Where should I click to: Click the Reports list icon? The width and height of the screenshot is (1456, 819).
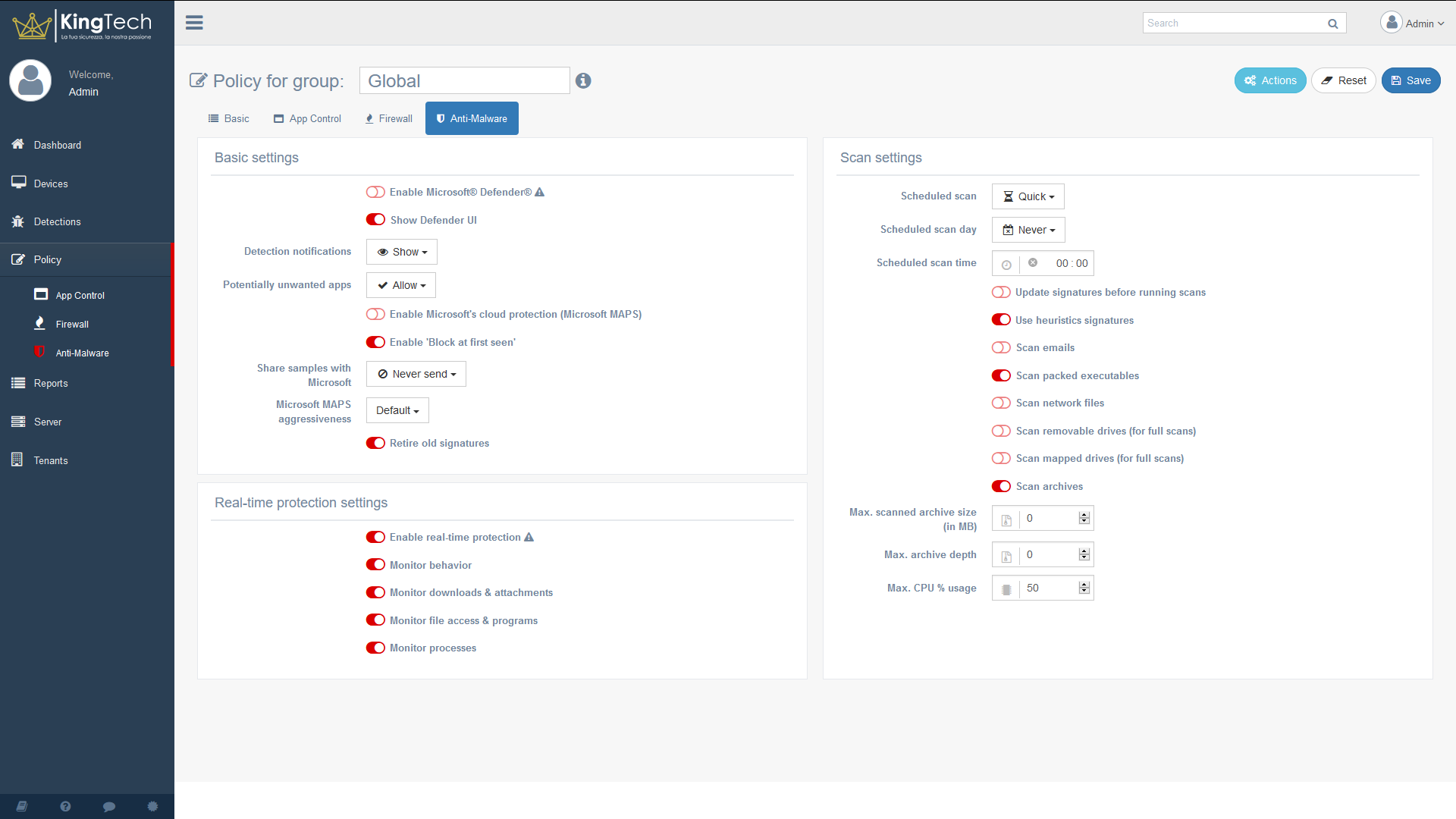click(x=18, y=383)
